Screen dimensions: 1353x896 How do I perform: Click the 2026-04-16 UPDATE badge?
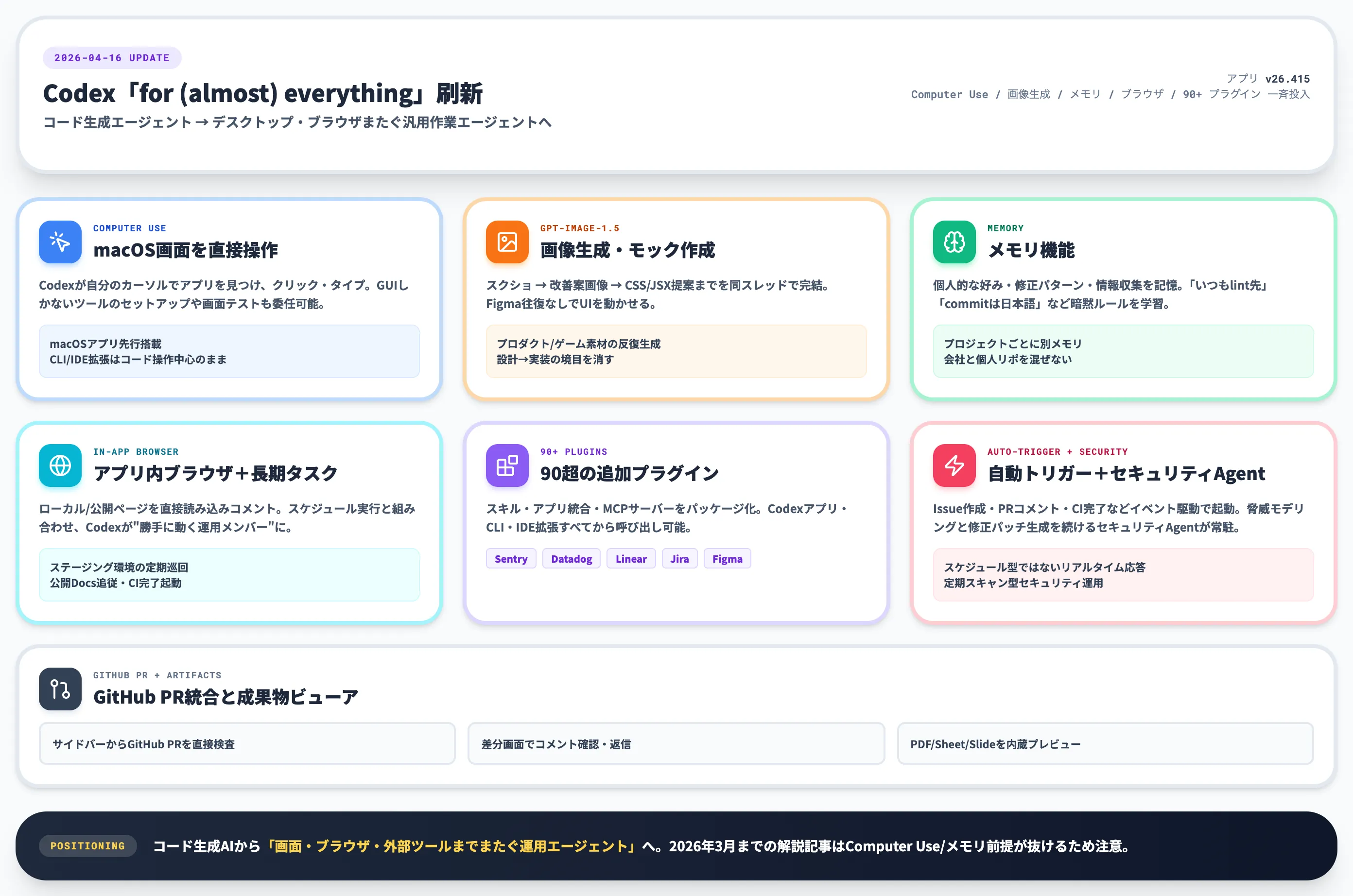[112, 57]
